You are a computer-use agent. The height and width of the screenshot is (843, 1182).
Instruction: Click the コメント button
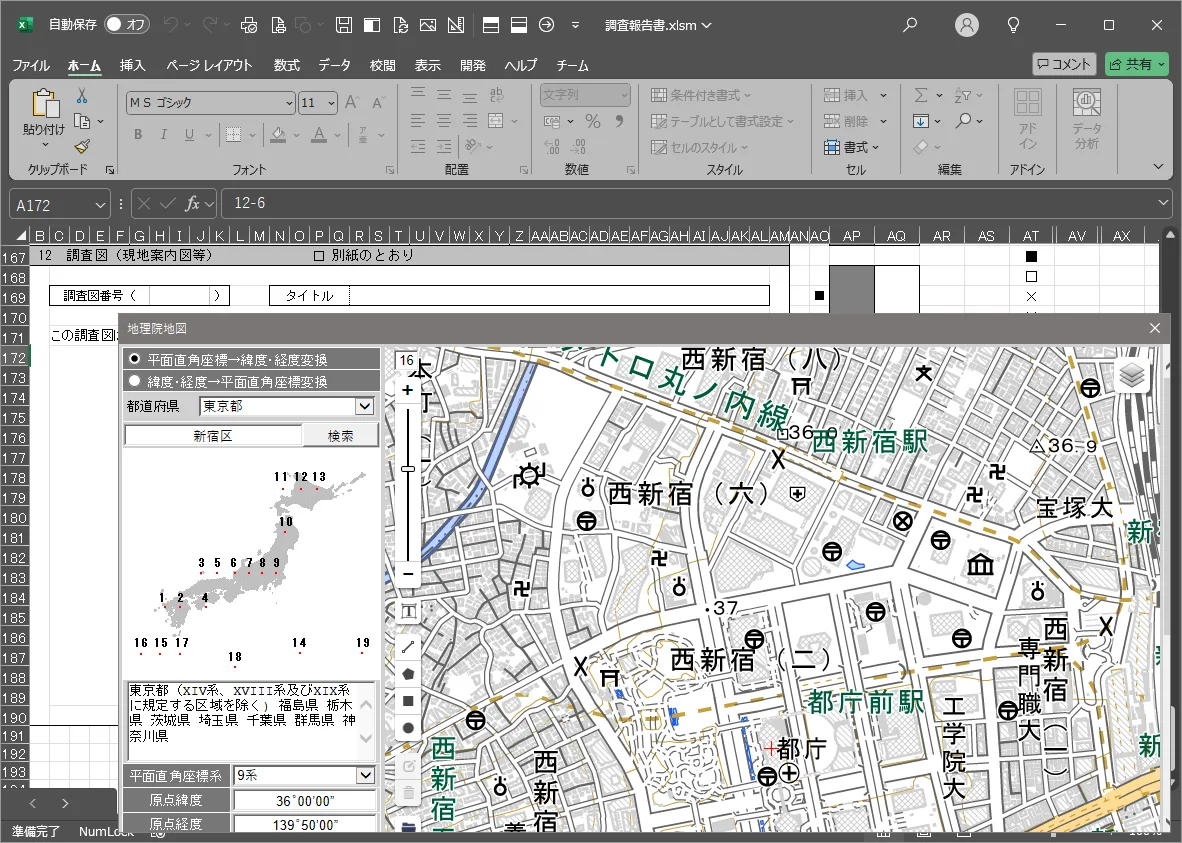(x=1064, y=64)
